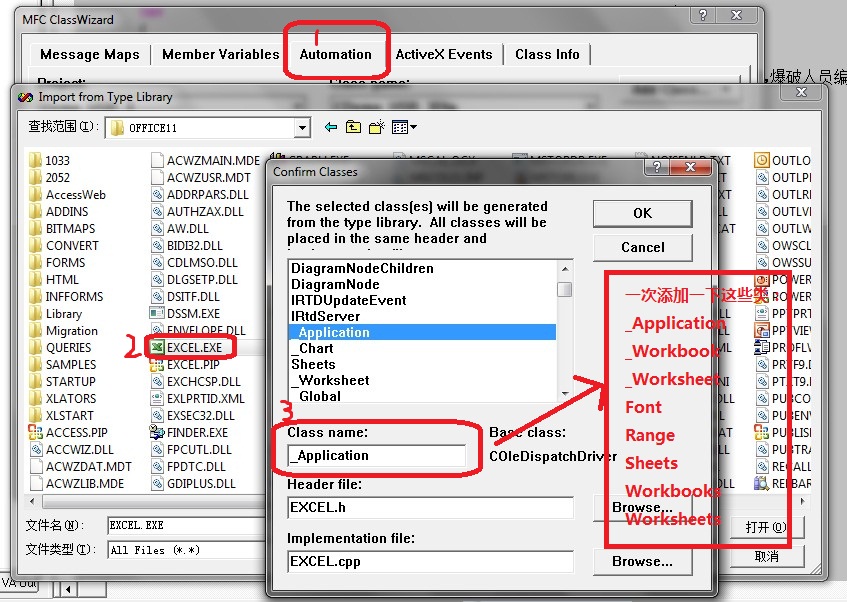Screen dimensions: 847x602
Task: Click the 打开 button in Import dialog
Action: [x=767, y=527]
